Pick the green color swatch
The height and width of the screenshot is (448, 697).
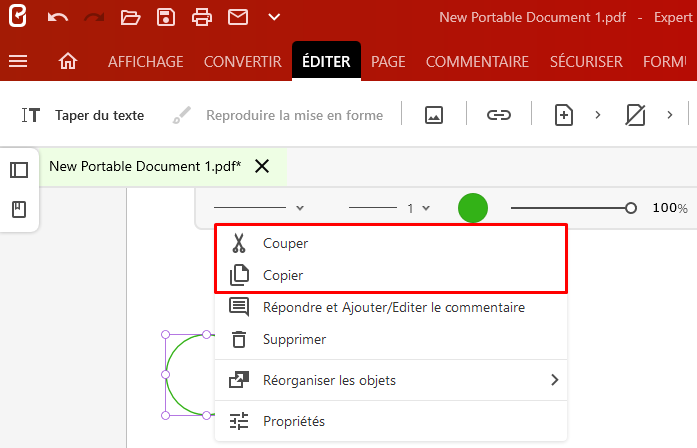point(473,208)
